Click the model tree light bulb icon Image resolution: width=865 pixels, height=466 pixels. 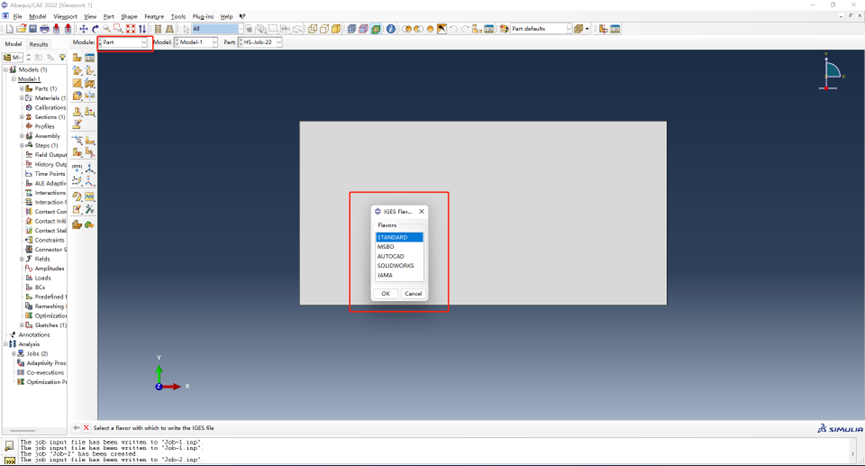pos(62,57)
